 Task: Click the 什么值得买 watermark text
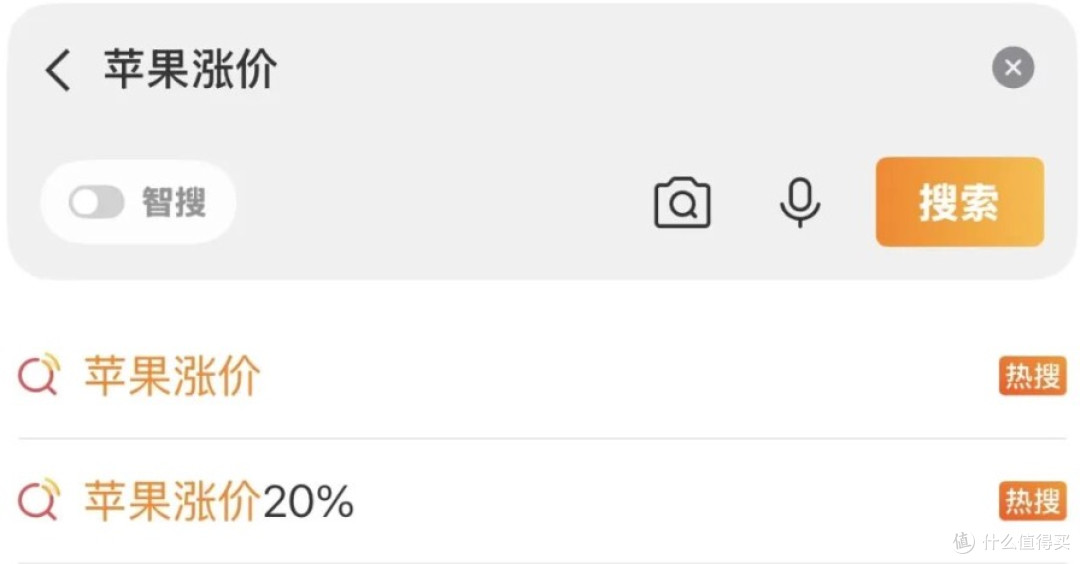[x=1025, y=542]
